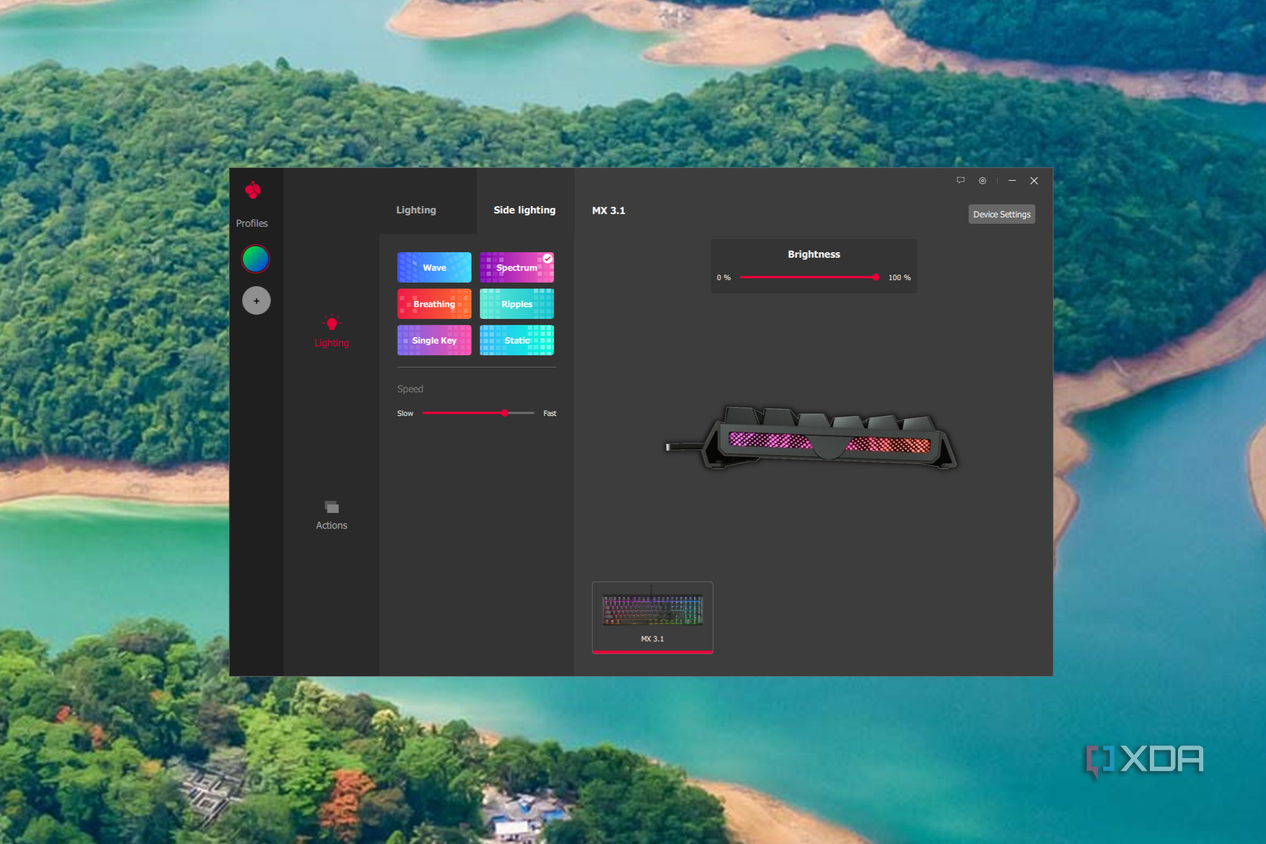The width and height of the screenshot is (1266, 844).
Task: Open the Actions section in sidebar
Action: (332, 515)
